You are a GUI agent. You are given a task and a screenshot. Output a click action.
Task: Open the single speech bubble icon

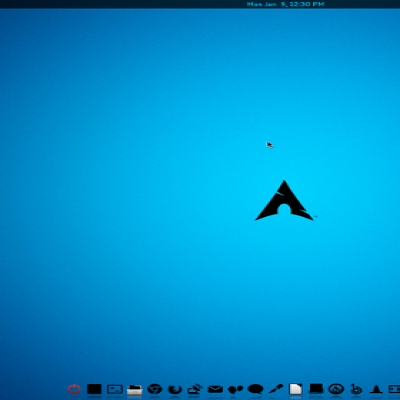click(255, 389)
